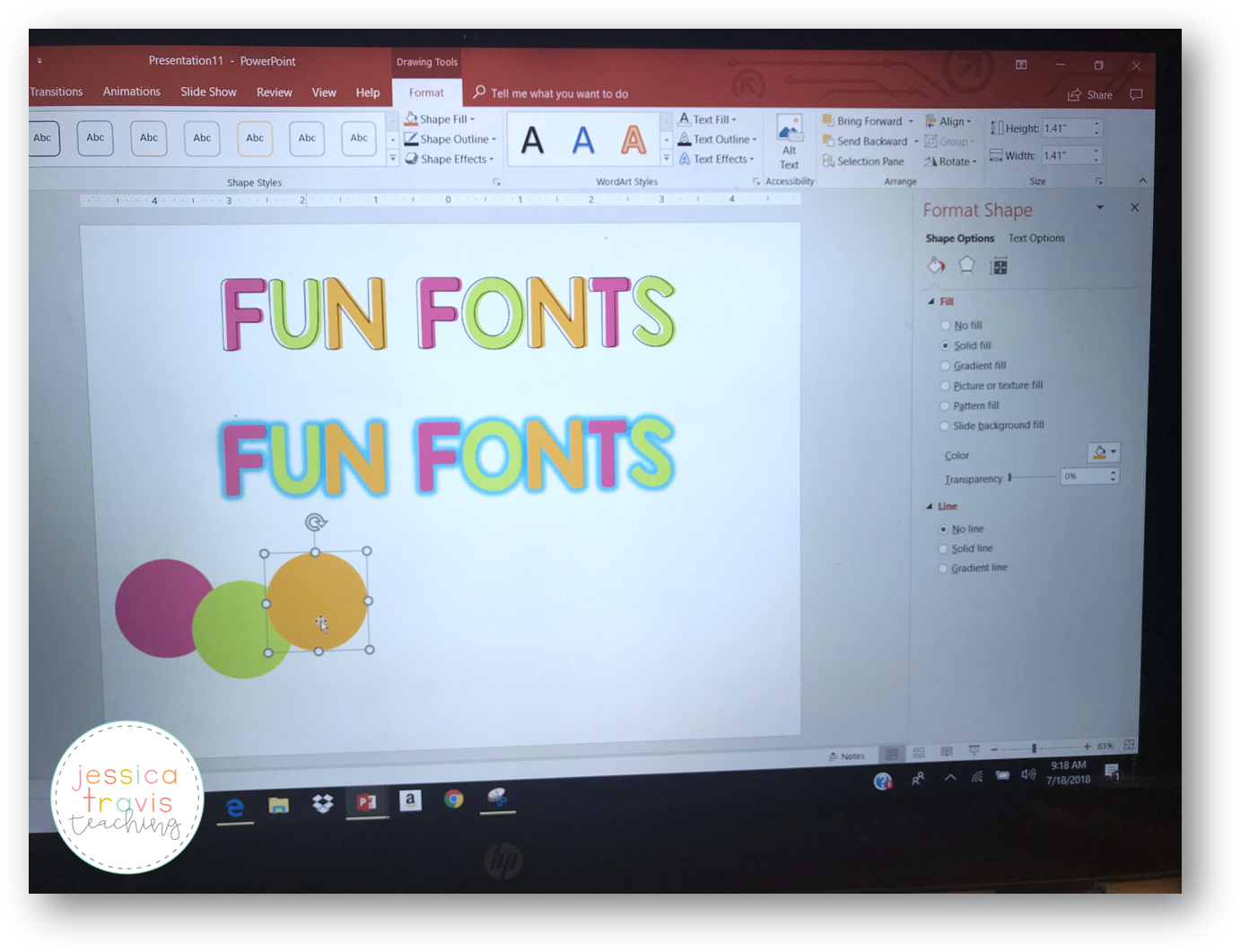This screenshot has height=952, width=1240.
Task: Apply the orange-outlined Abc shape style
Action: coord(255,138)
